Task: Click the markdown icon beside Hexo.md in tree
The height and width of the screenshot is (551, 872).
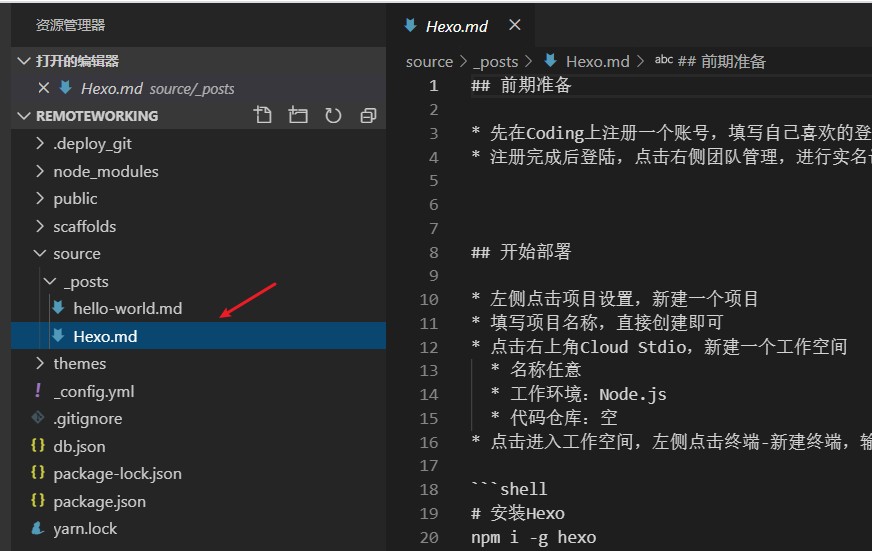Action: tap(58, 335)
